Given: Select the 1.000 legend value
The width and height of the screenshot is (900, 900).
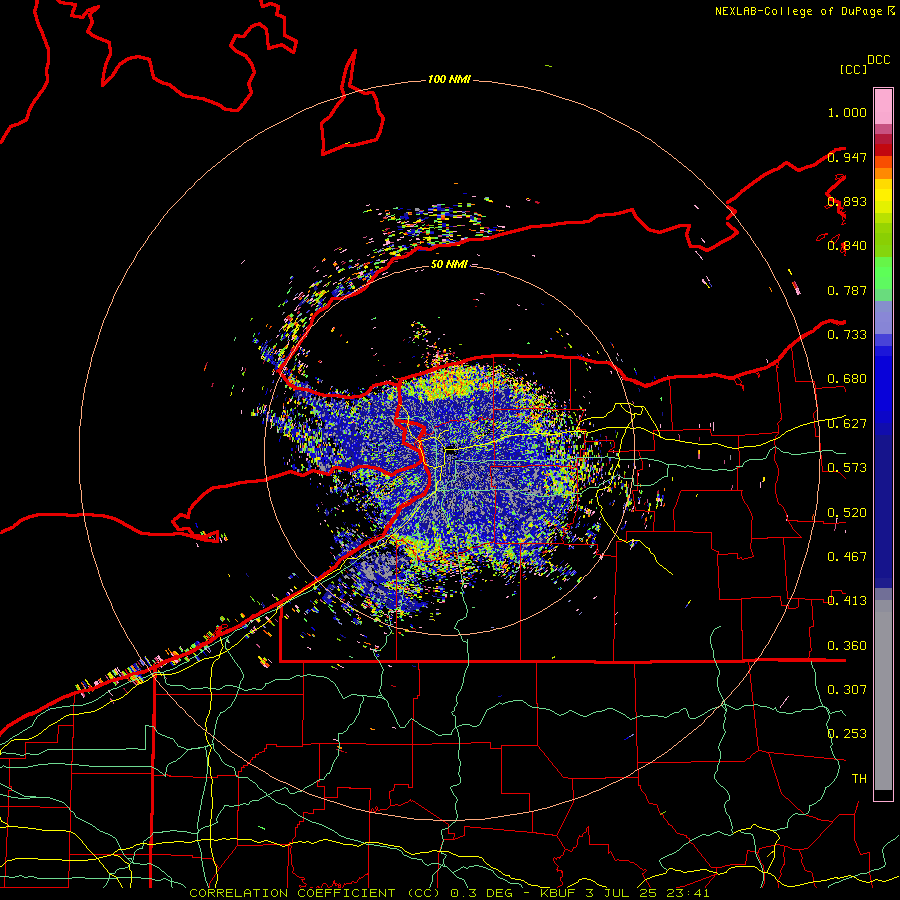Looking at the screenshot, I should (847, 112).
